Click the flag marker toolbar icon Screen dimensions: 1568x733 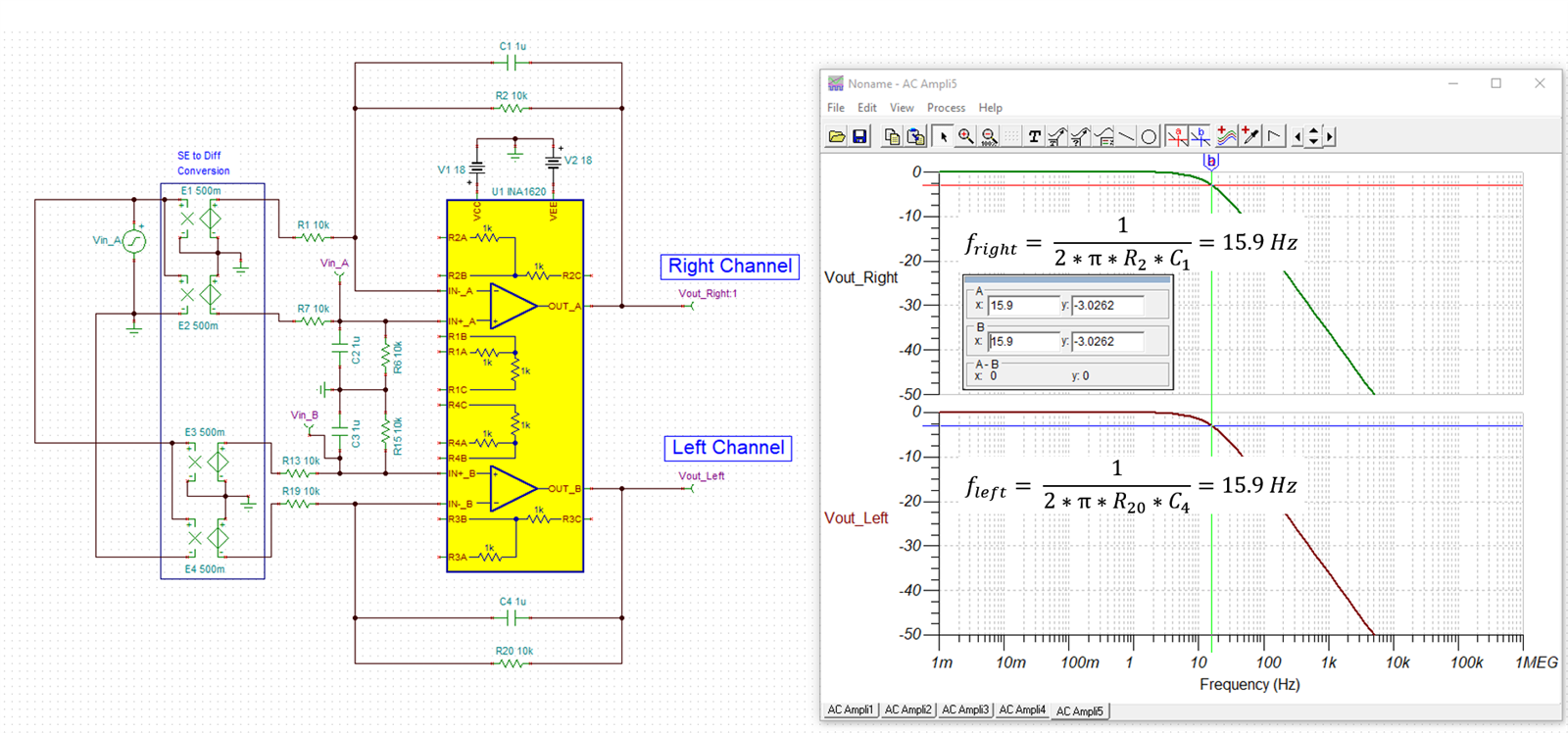pyautogui.click(x=1274, y=136)
